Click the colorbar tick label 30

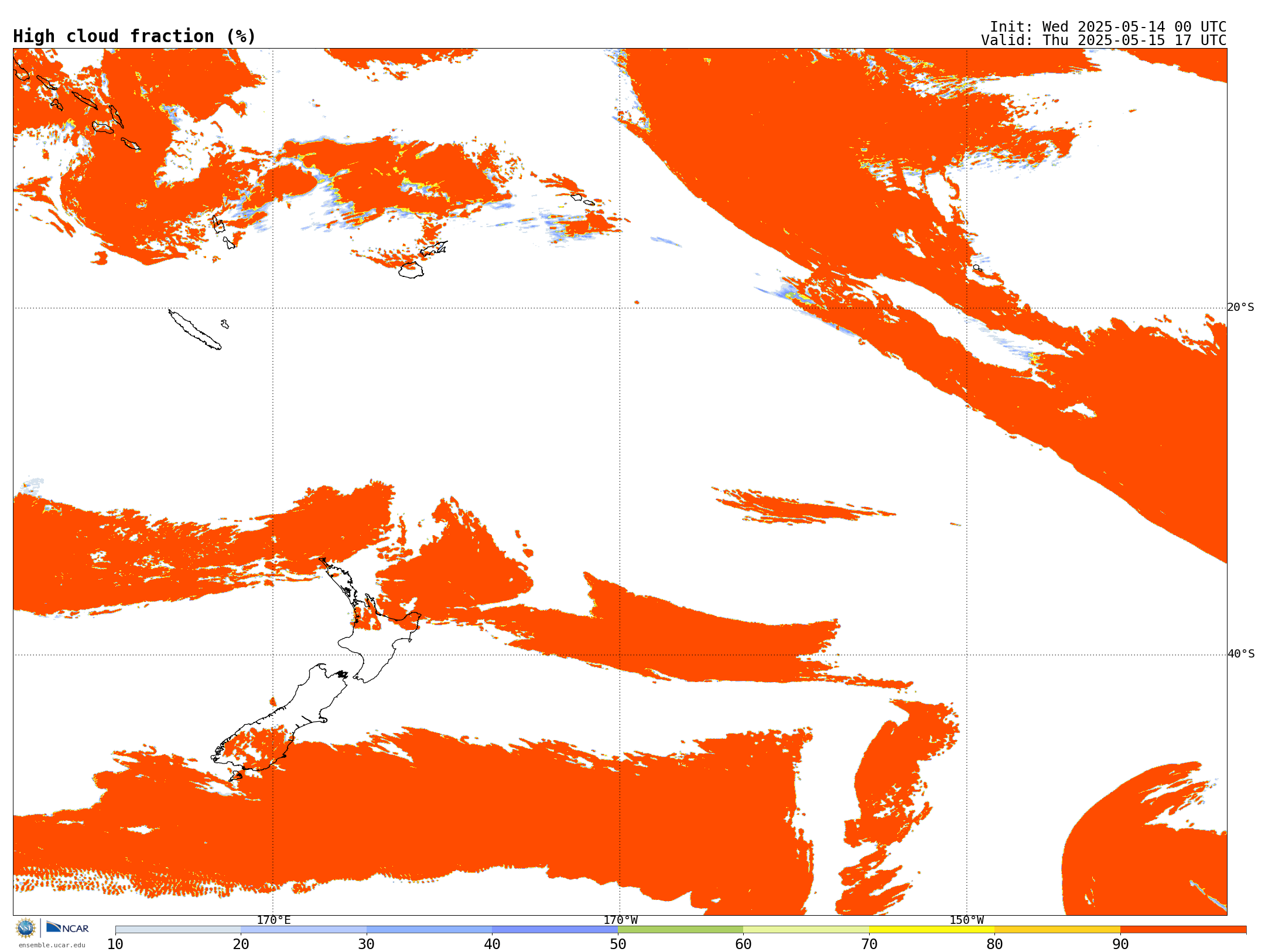(x=367, y=944)
